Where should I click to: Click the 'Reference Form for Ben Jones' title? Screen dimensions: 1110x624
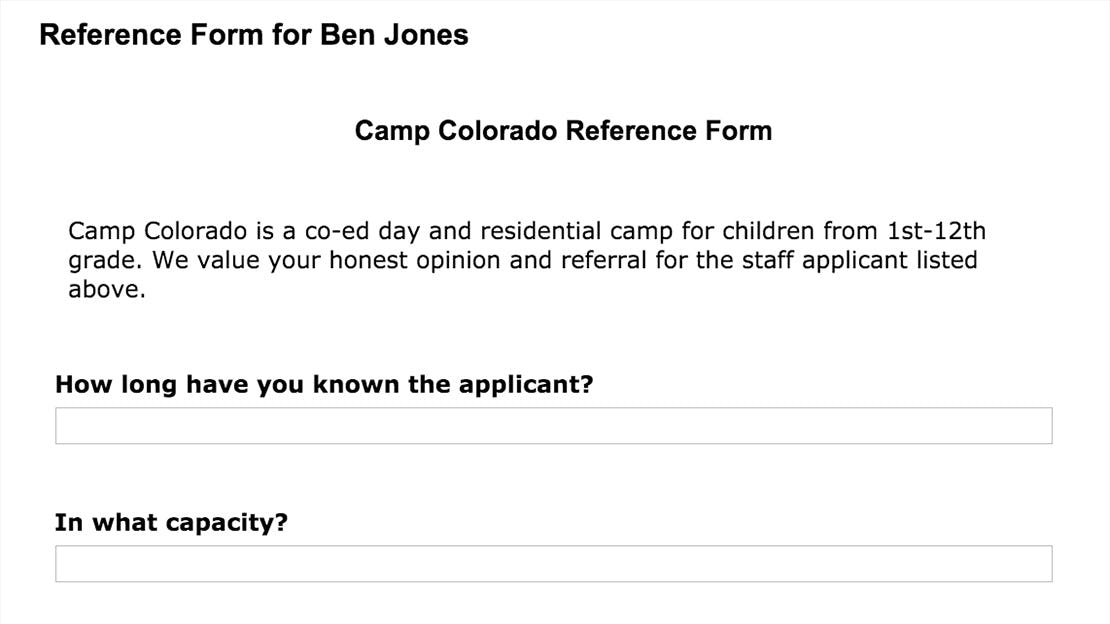pos(253,35)
